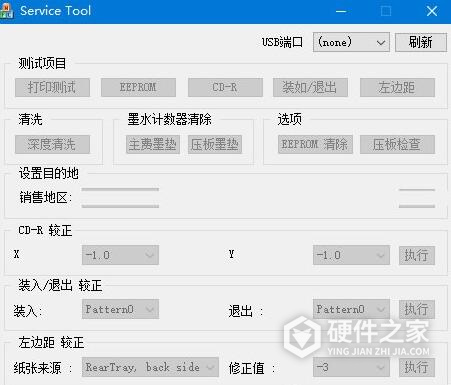
Task: Click the EEPROM test button
Action: pyautogui.click(x=138, y=87)
